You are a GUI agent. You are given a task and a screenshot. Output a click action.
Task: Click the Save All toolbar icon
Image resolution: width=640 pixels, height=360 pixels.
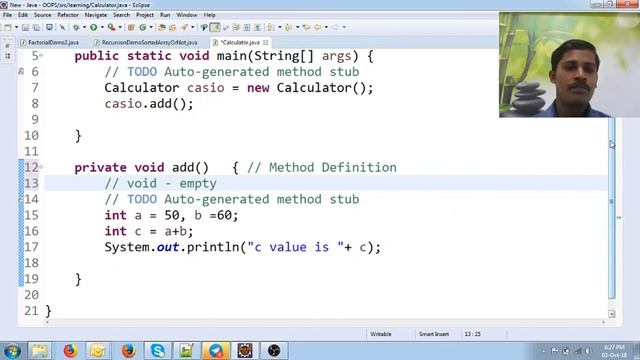(36, 27)
